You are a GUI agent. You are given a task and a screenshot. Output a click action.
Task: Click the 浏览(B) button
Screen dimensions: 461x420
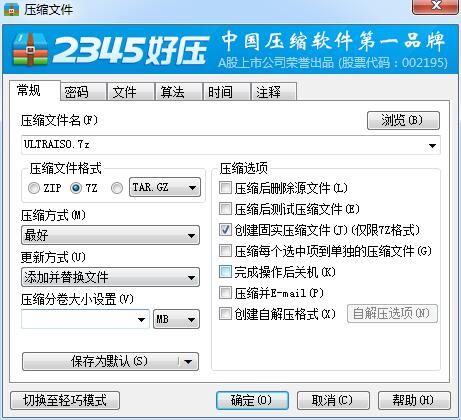coord(403,120)
